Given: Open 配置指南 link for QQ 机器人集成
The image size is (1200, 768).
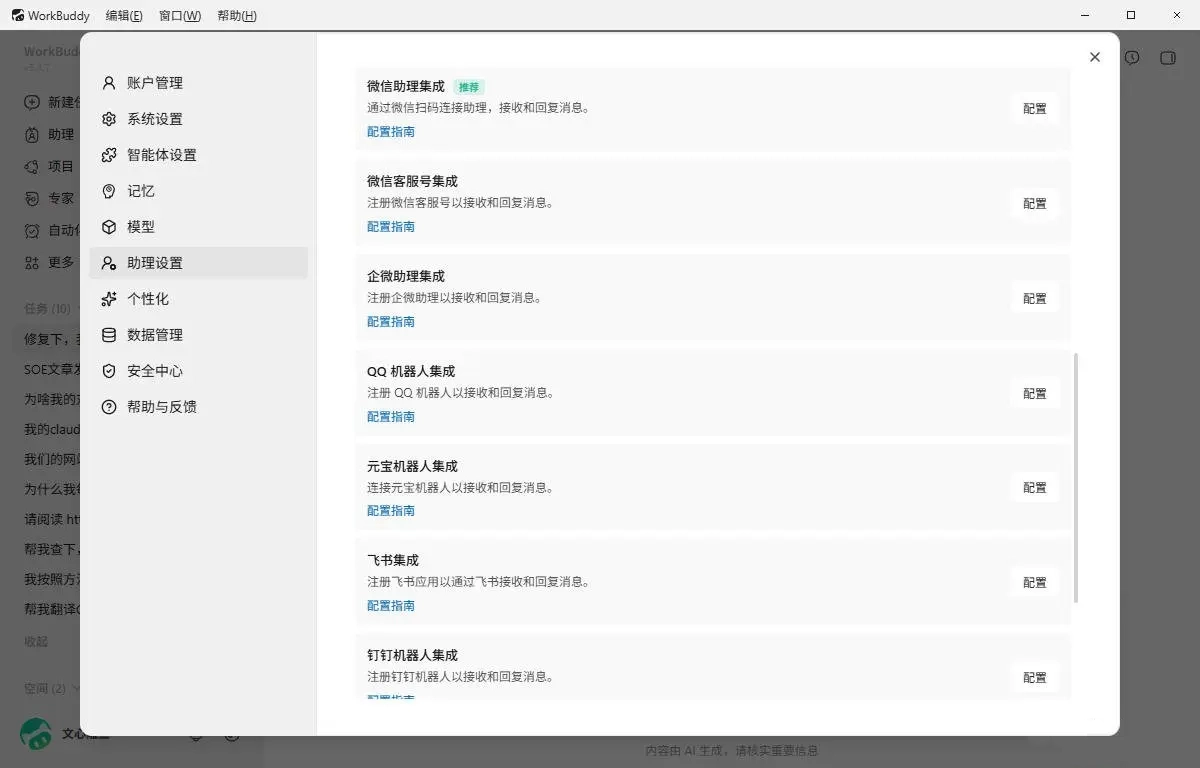Looking at the screenshot, I should (391, 417).
